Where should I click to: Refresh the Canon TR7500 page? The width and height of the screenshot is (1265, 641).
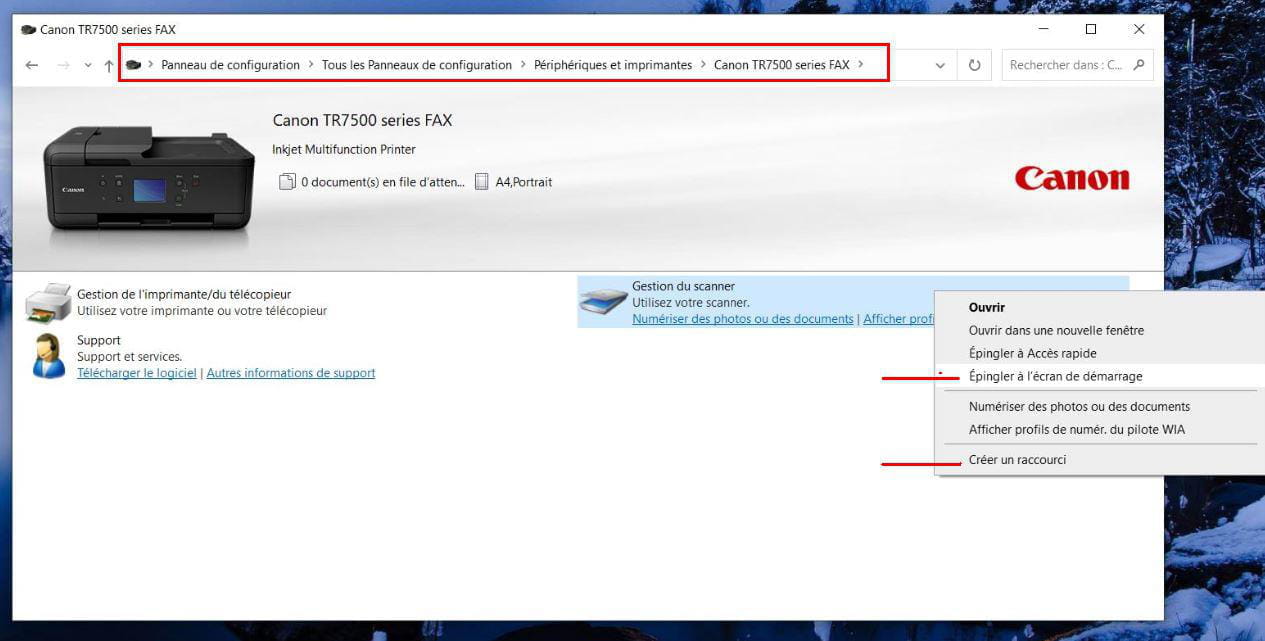[x=975, y=66]
